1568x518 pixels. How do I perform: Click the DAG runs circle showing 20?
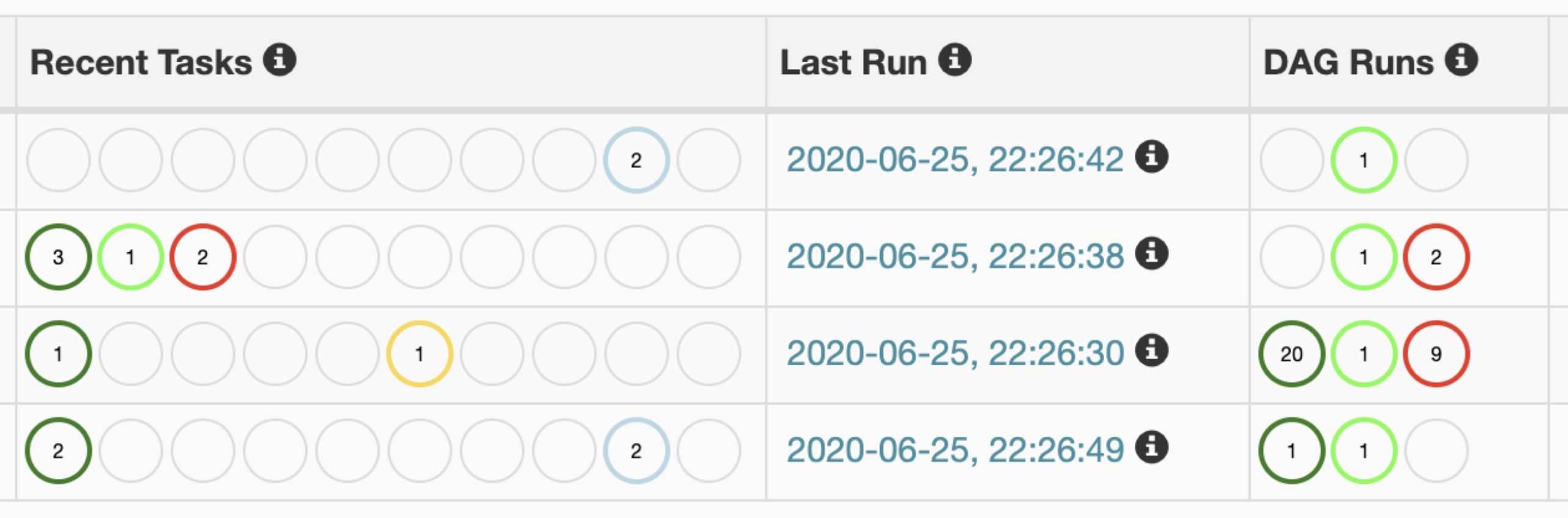[x=1292, y=354]
